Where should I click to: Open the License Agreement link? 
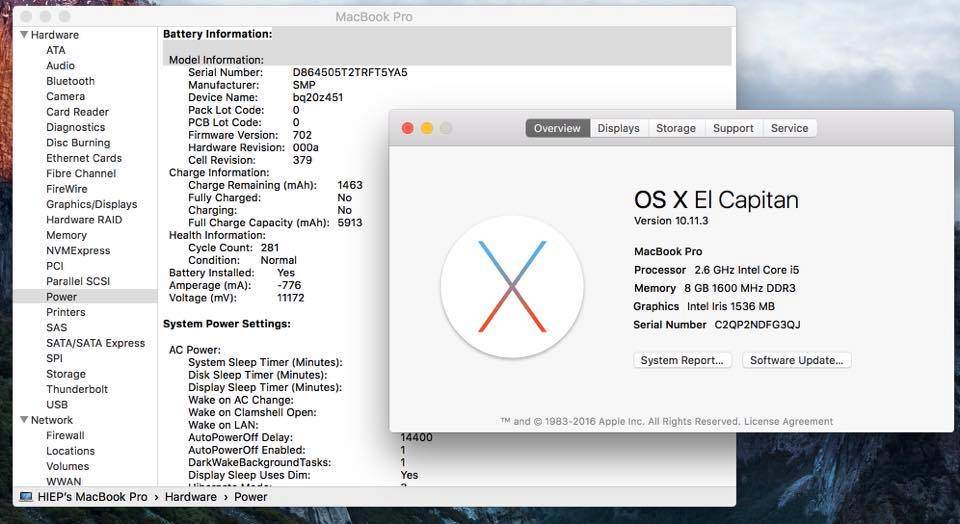coord(789,421)
